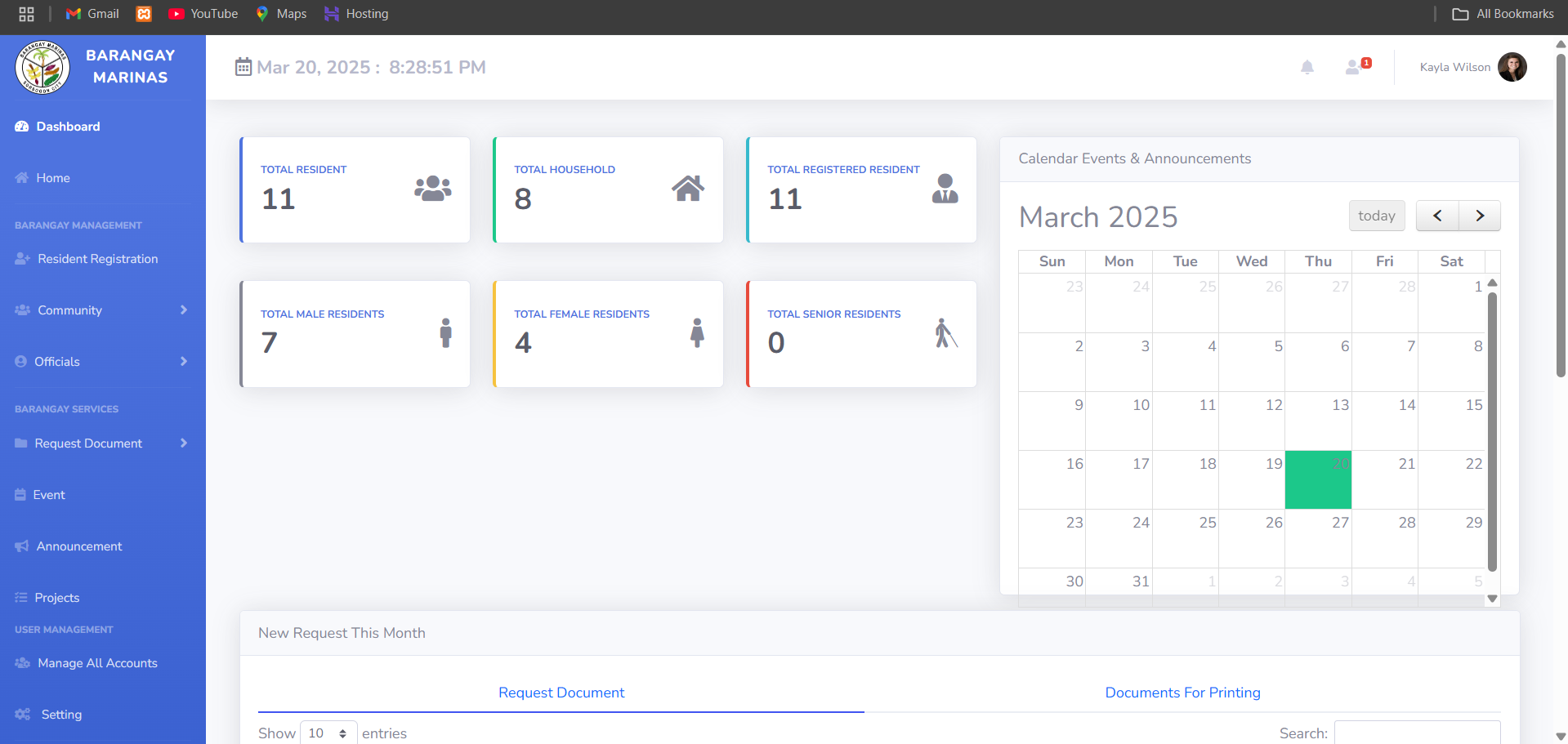Click the Barangay Marinas logo
Screen dimensions: 1568x744
42,67
